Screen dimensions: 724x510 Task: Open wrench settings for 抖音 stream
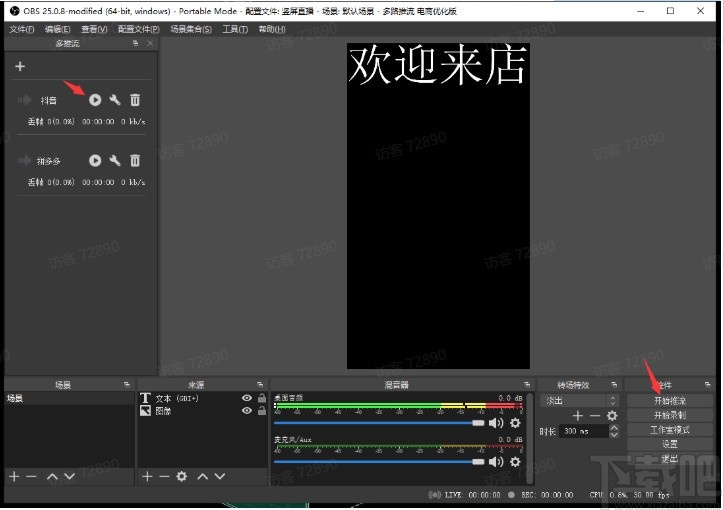pos(115,100)
